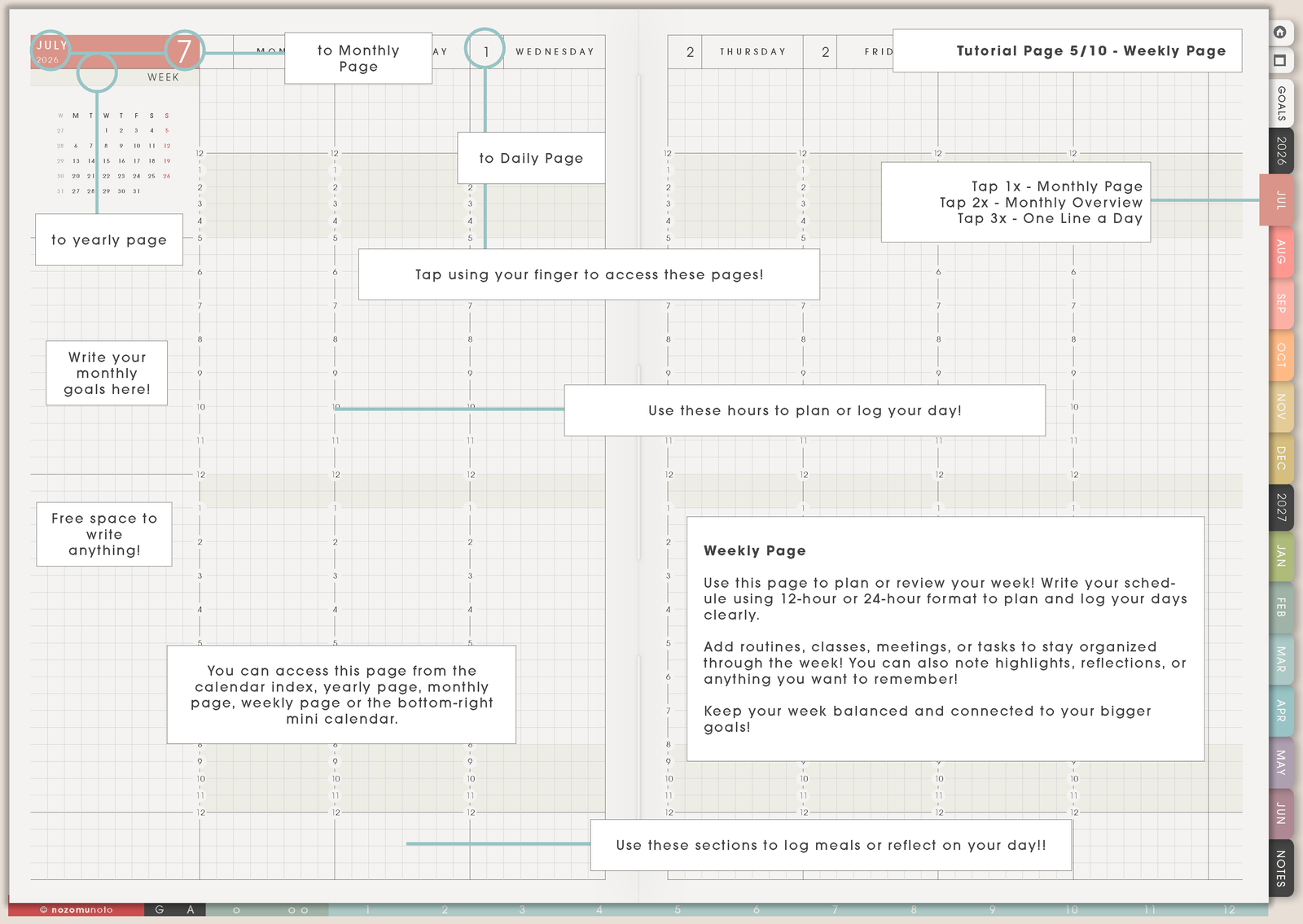1303x924 pixels.
Task: Tap number 1 in bottom index bar
Action: pos(367,910)
